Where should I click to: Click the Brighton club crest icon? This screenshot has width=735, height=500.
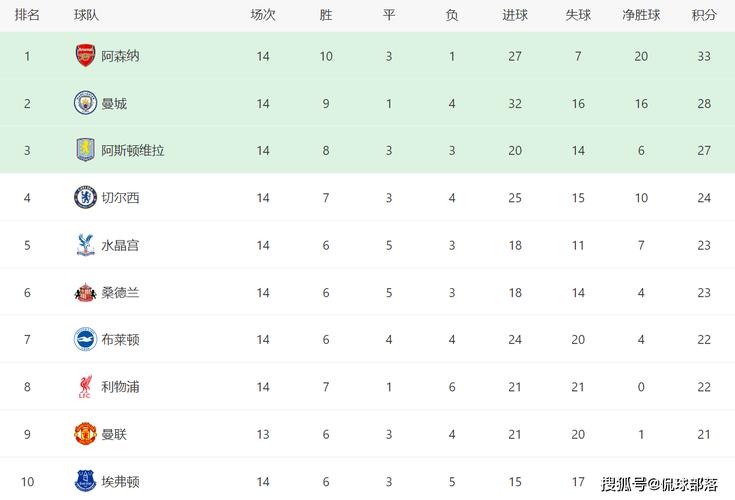coord(85,339)
